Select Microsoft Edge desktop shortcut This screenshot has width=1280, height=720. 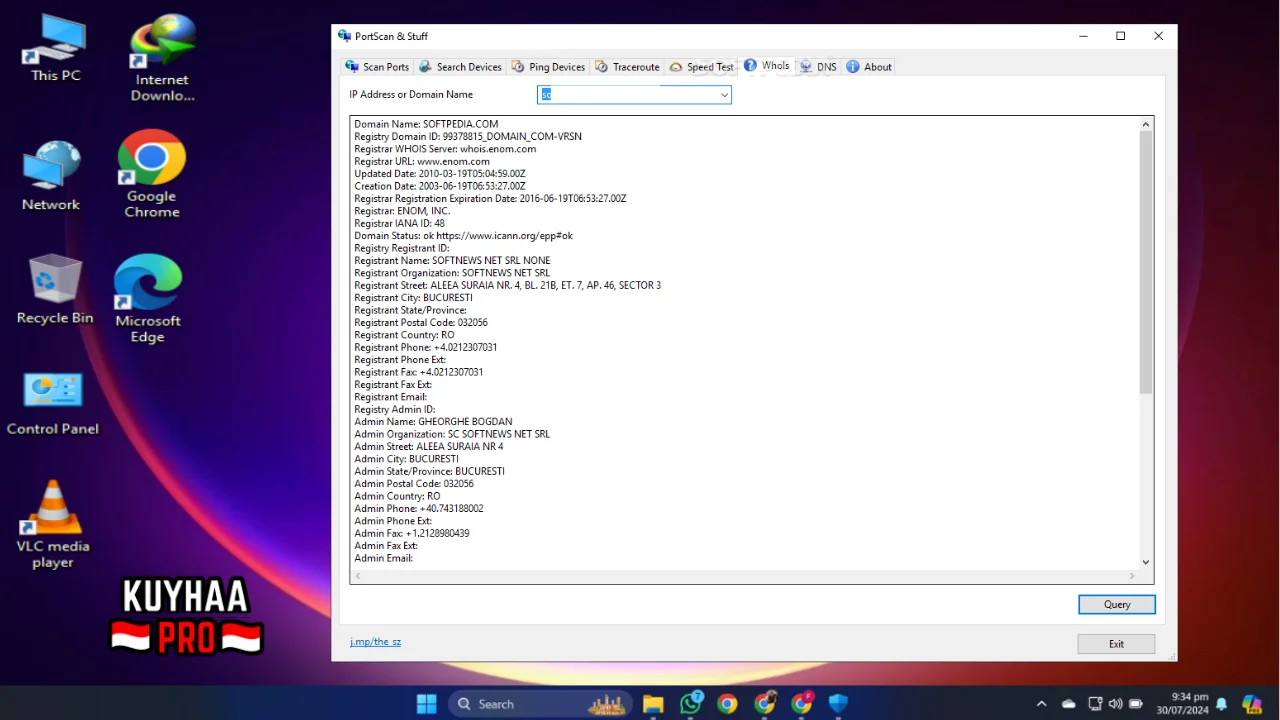click(148, 299)
